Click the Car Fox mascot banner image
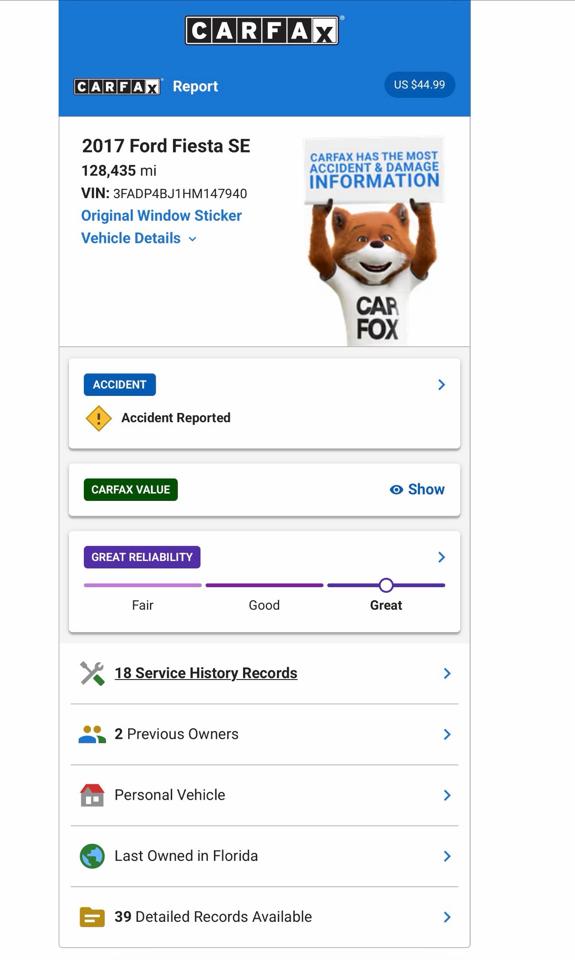This screenshot has width=575, height=960. coord(374,241)
